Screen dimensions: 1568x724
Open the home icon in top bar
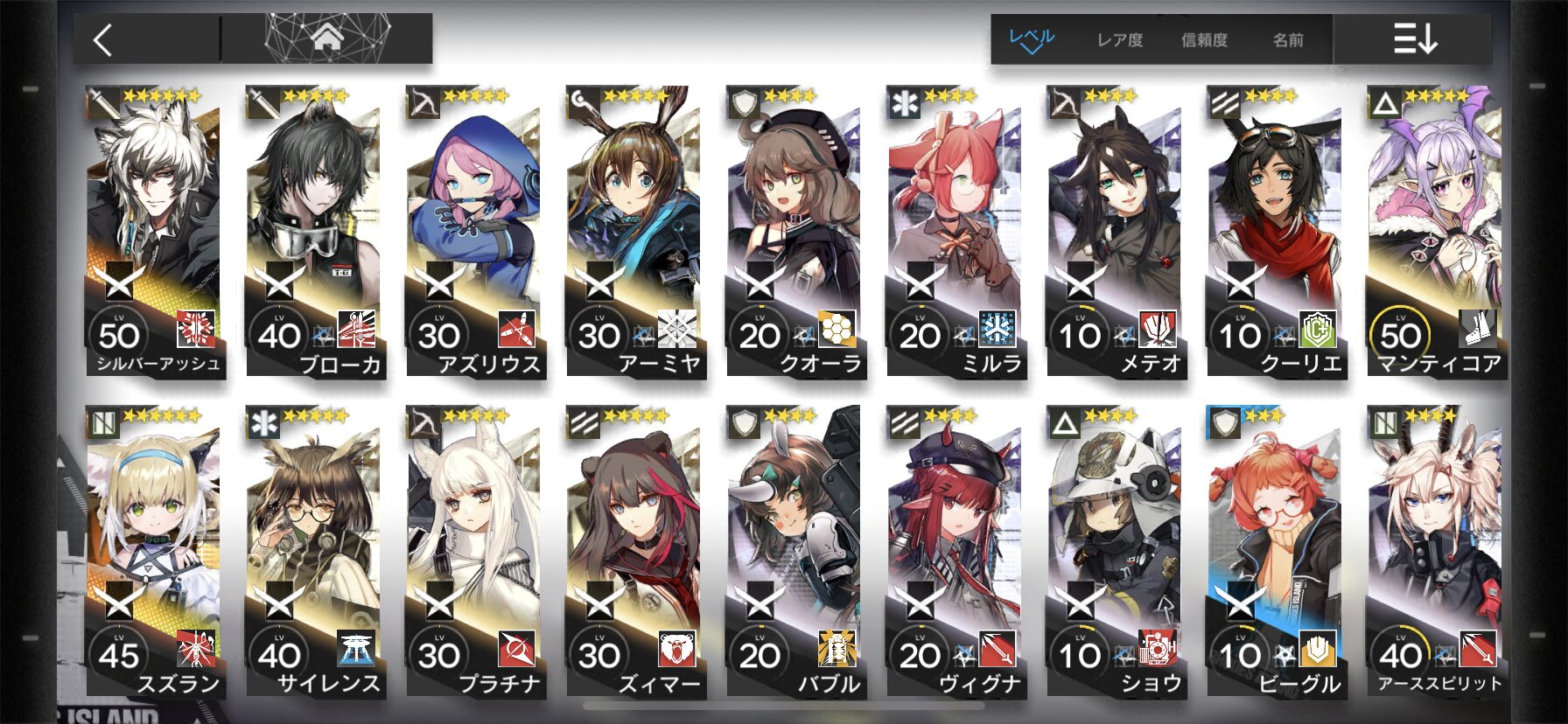coord(326,38)
